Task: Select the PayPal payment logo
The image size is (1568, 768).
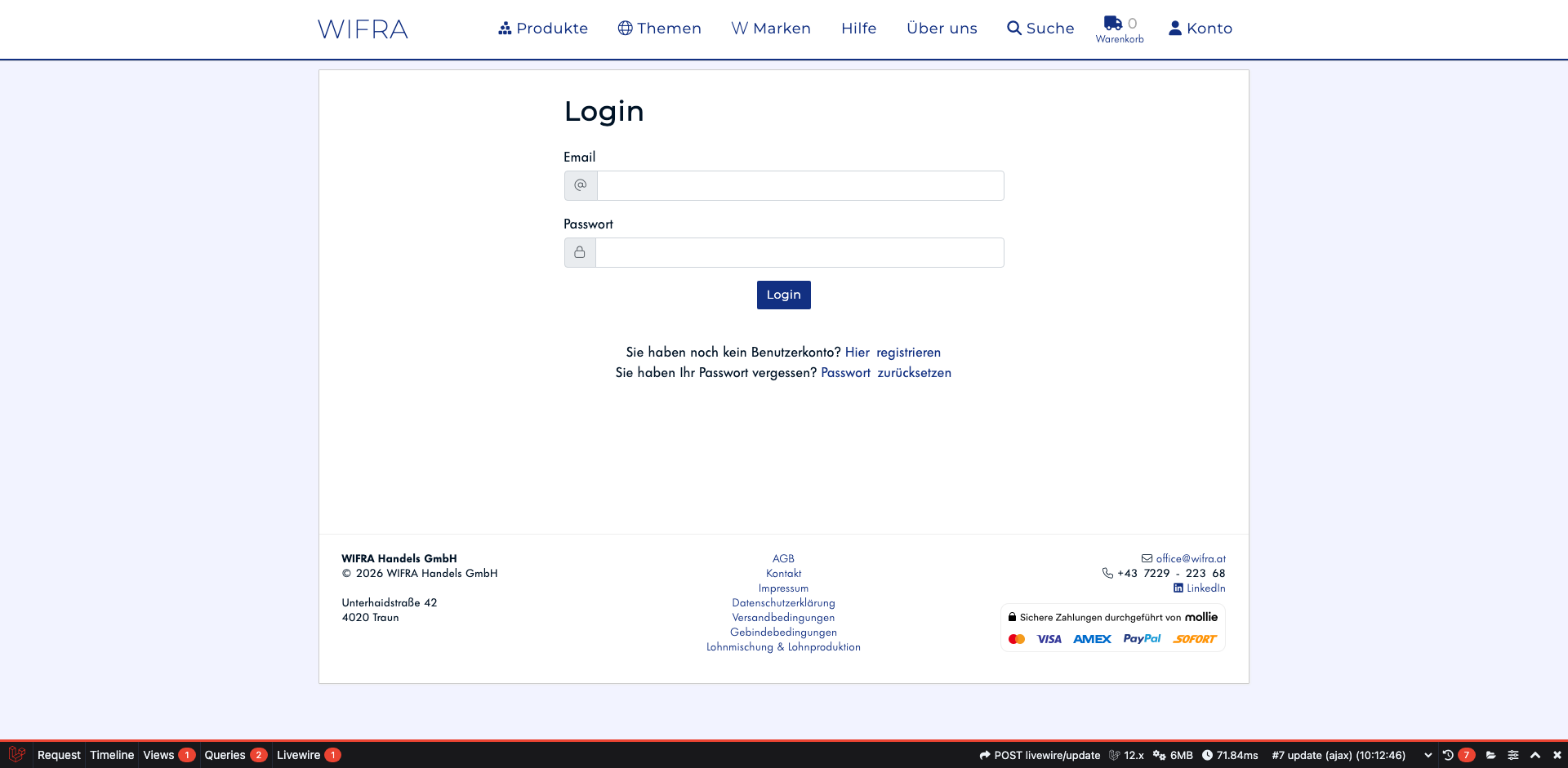Action: click(x=1141, y=639)
